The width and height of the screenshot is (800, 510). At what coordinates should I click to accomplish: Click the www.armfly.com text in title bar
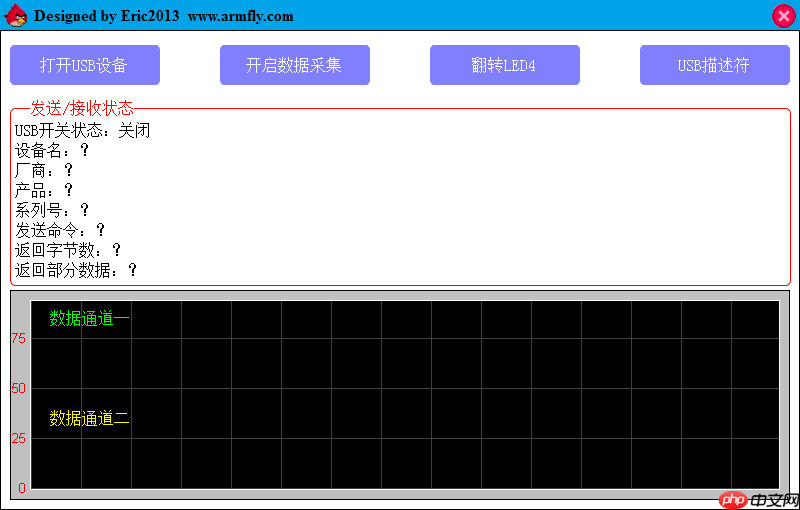pos(240,16)
